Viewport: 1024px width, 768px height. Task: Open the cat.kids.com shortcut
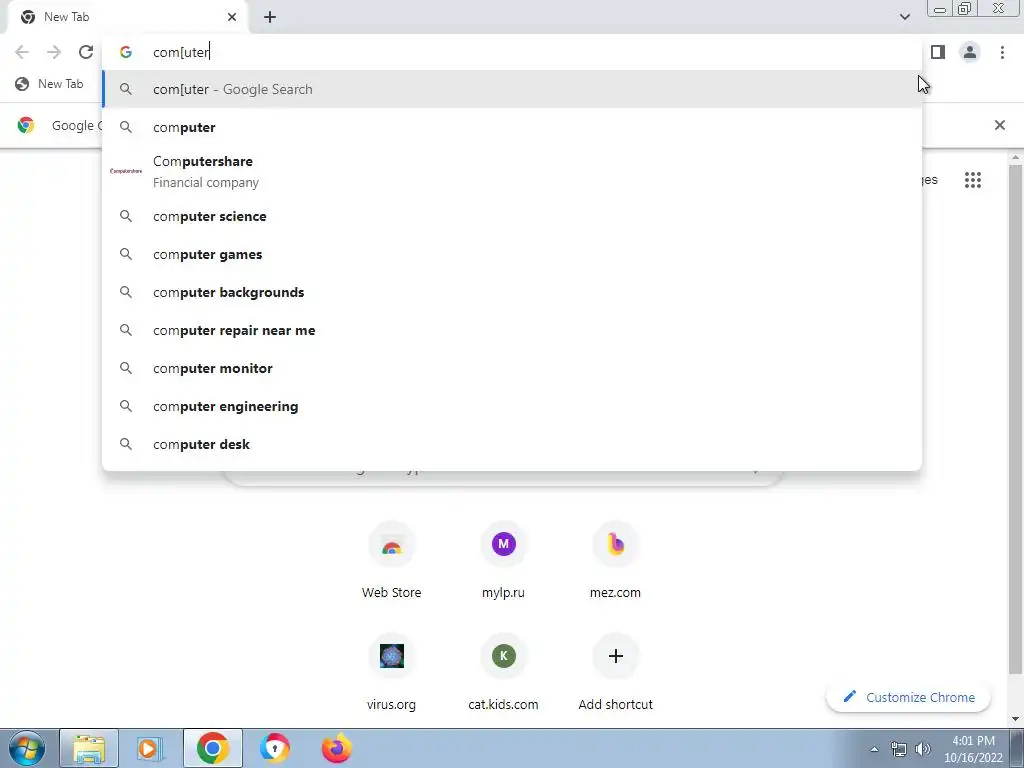click(503, 673)
